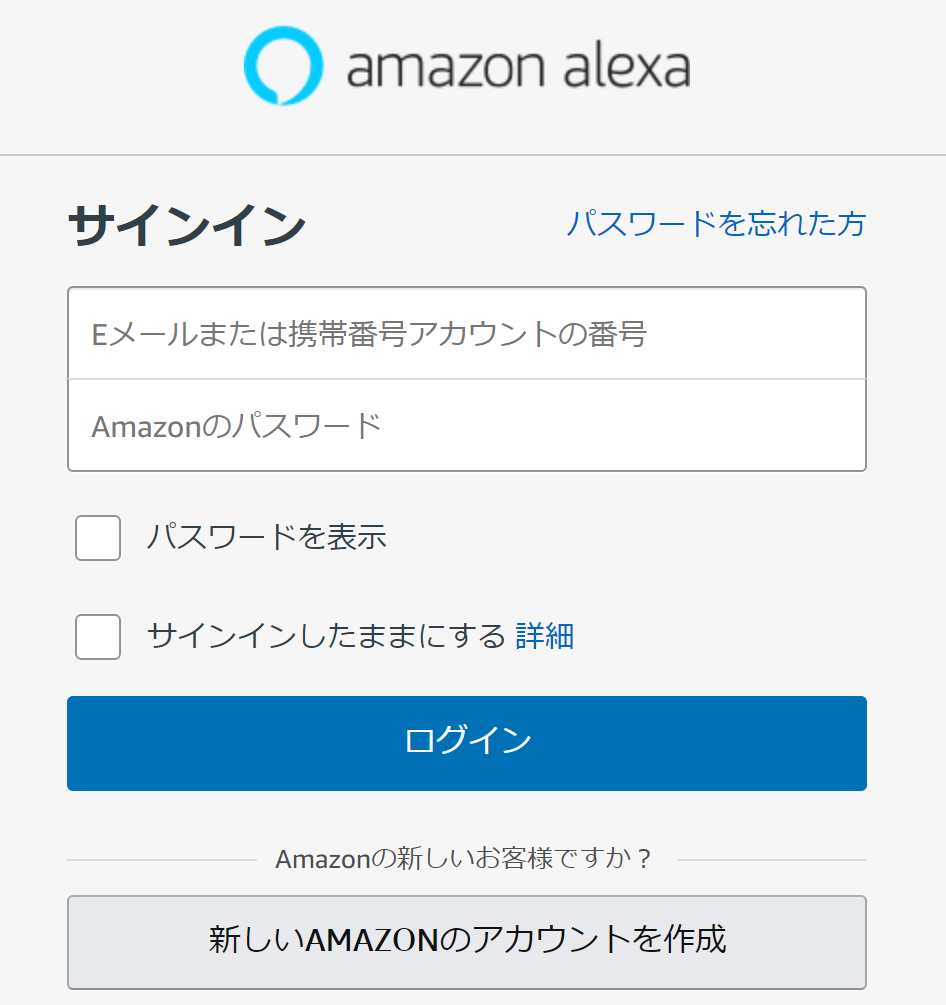
Task: Focus the Amazonのパスワード field
Action: pos(467,426)
